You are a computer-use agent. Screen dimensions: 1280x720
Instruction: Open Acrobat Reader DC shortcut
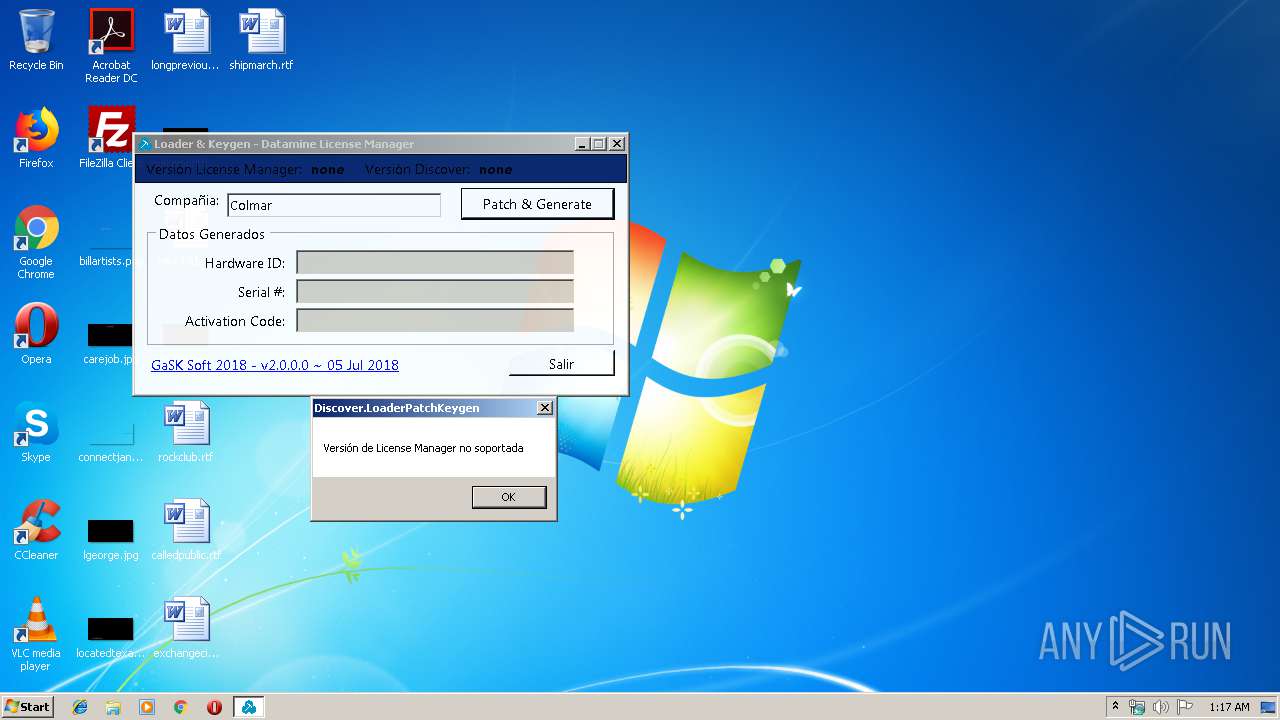(x=111, y=46)
